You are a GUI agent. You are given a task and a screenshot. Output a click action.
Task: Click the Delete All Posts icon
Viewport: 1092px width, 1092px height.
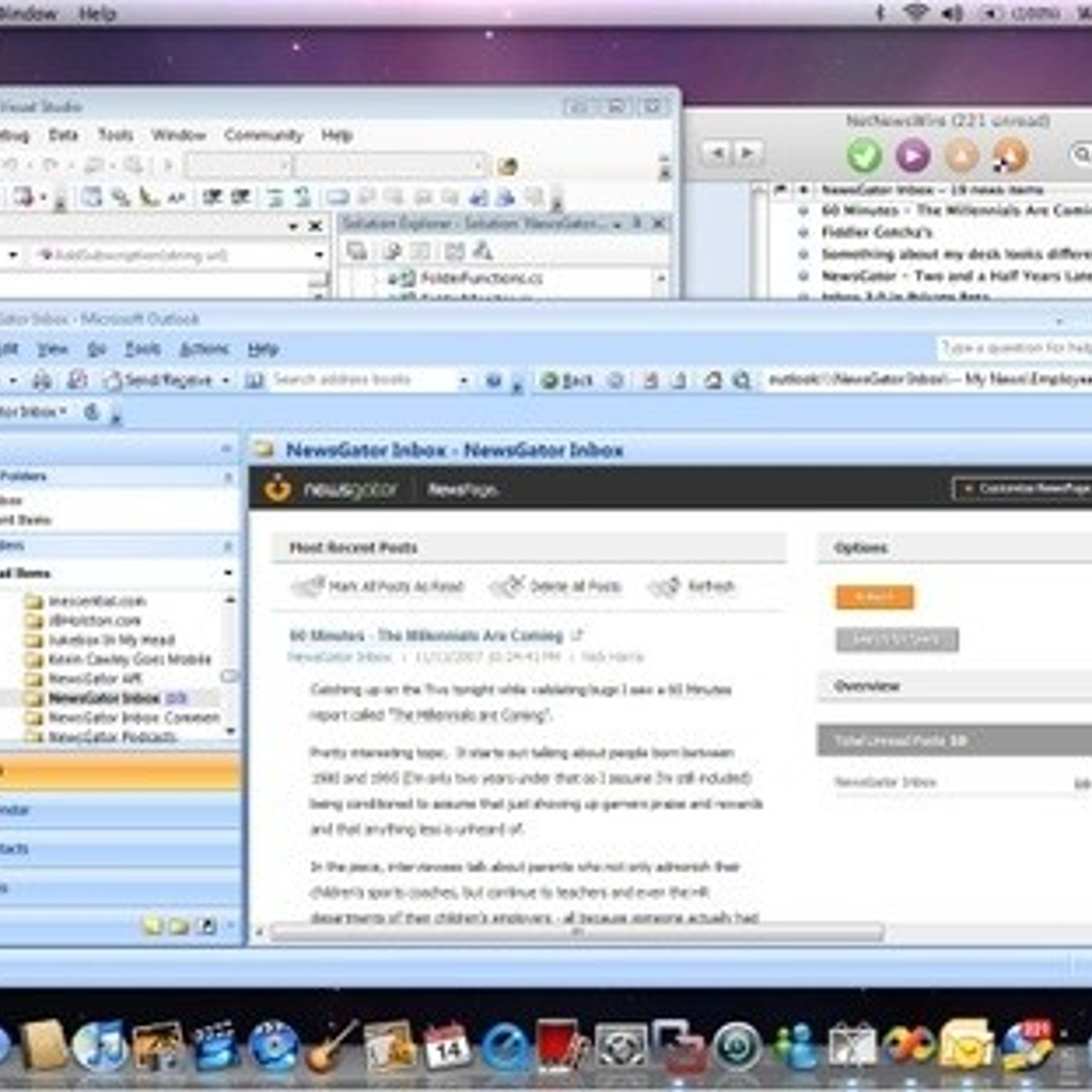click(x=507, y=587)
